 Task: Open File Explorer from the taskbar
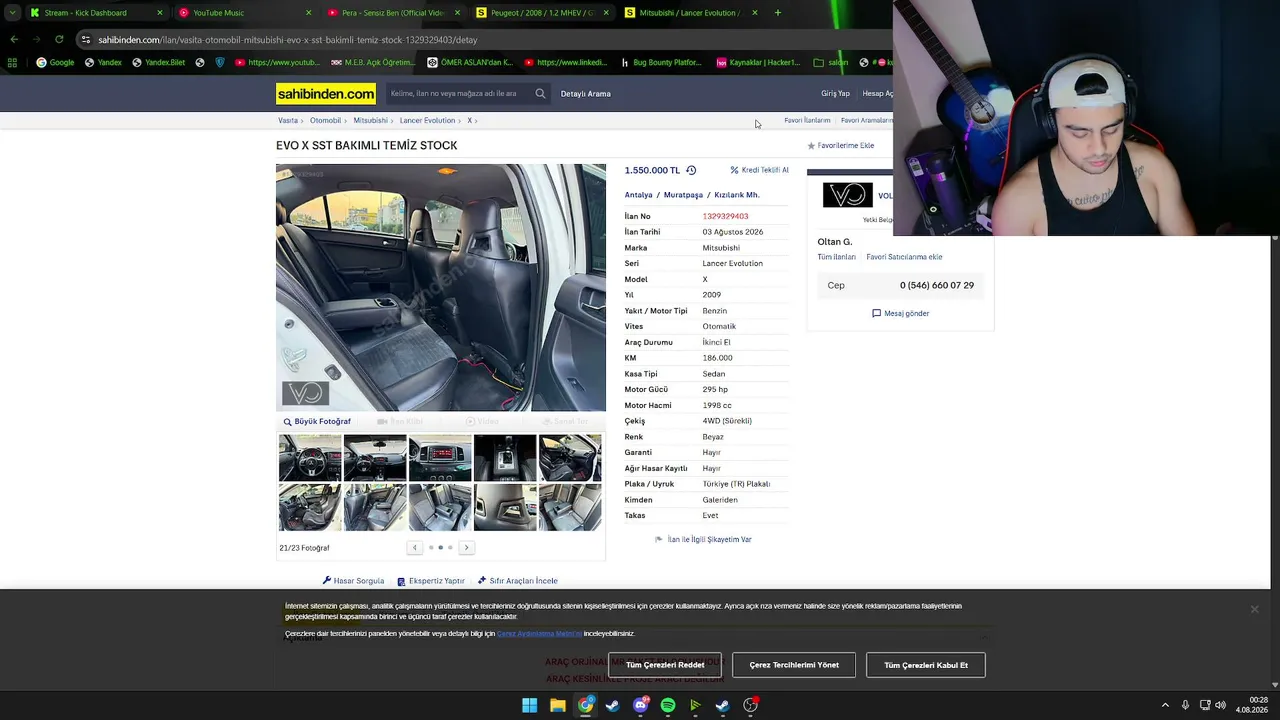(x=558, y=705)
